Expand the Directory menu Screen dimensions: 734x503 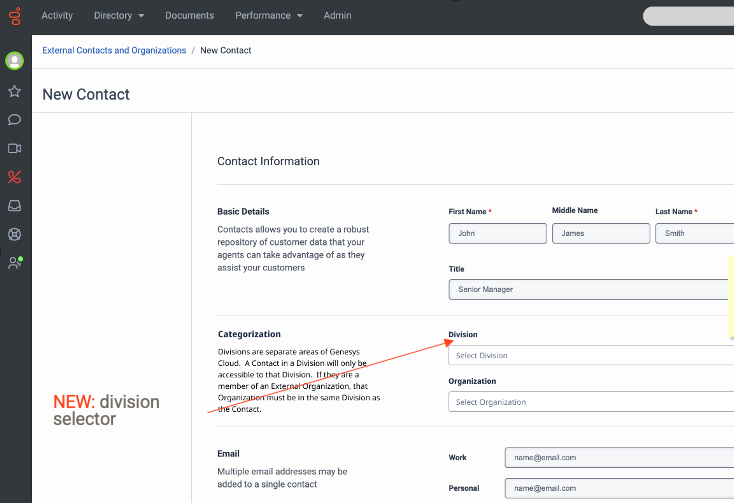(118, 16)
